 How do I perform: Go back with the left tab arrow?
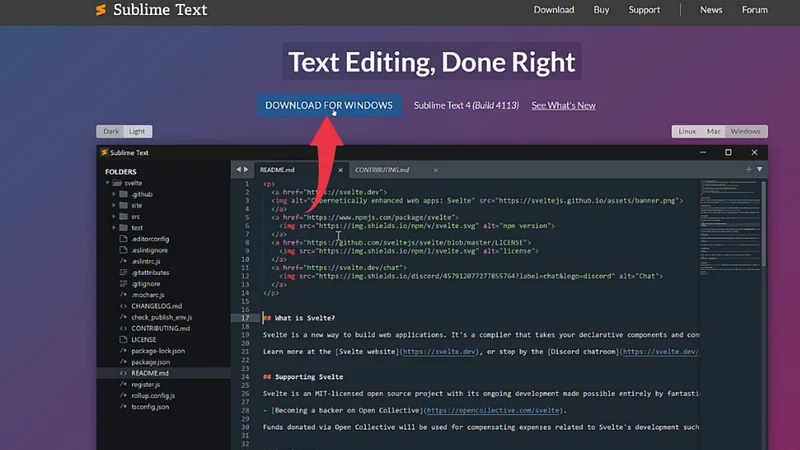(238, 170)
